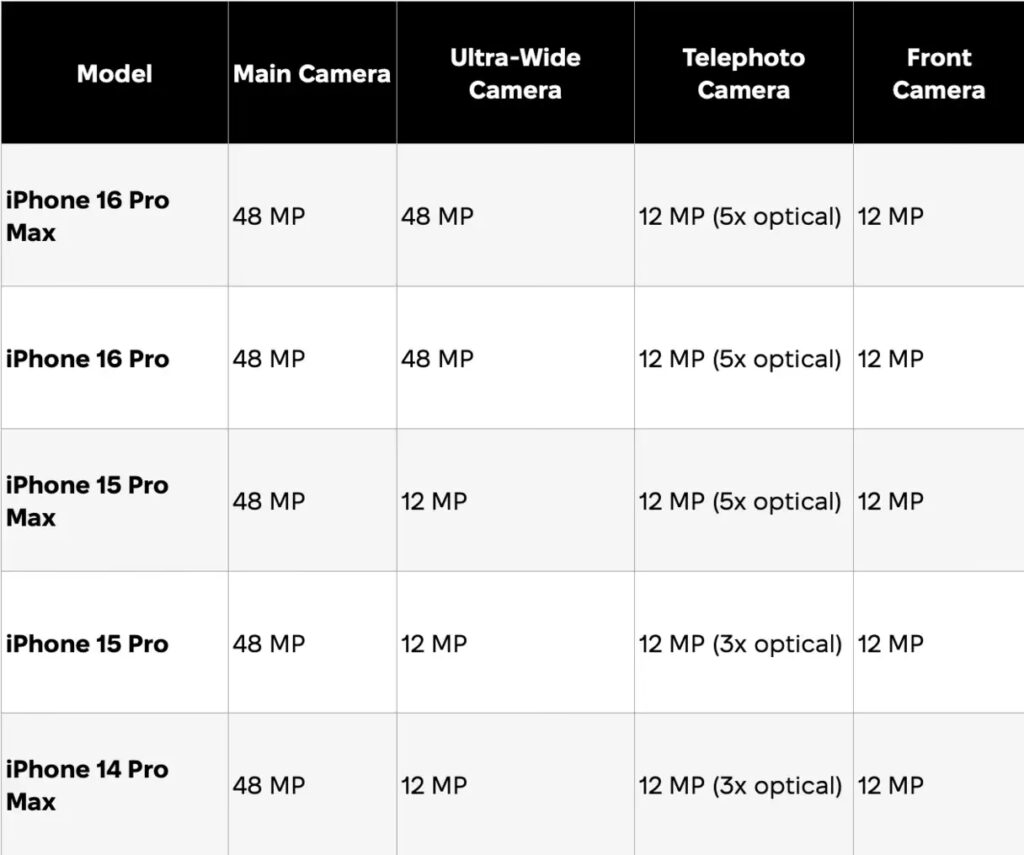Select iPhone 16 Pro ultra-wide 48 MP cell
This screenshot has height=855, width=1024.
[437, 359]
